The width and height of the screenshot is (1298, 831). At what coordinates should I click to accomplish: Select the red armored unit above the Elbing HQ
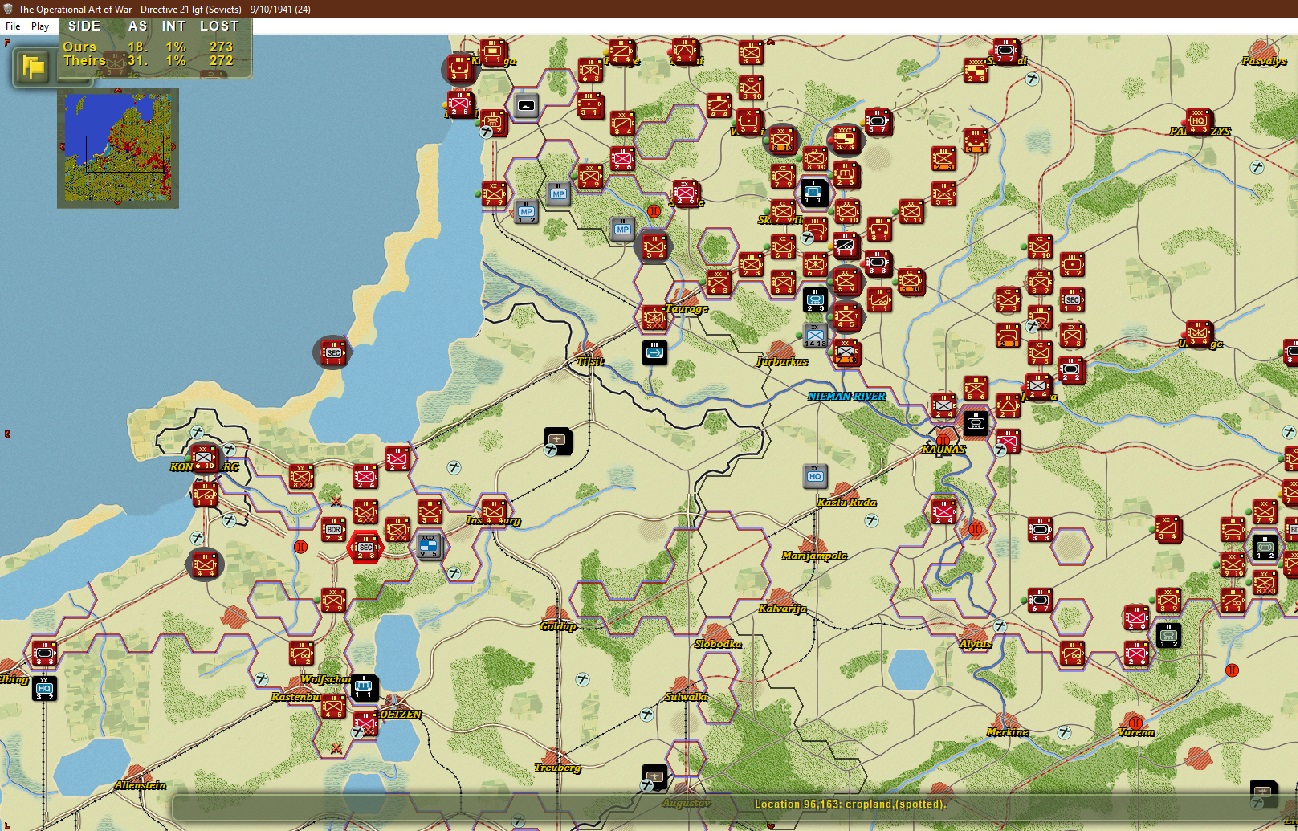point(43,655)
